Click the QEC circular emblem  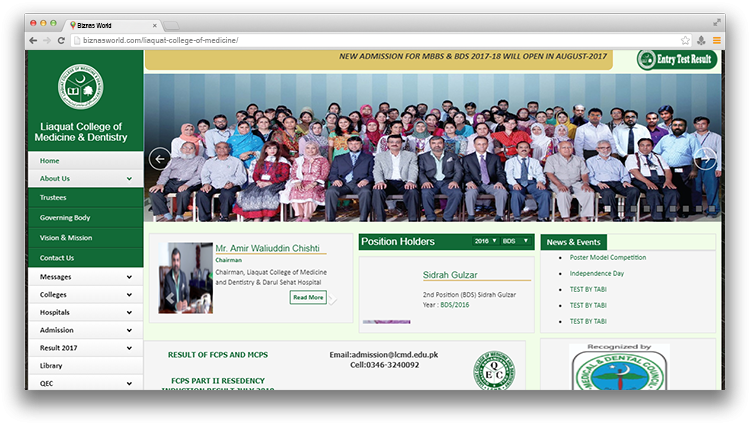tap(492, 370)
